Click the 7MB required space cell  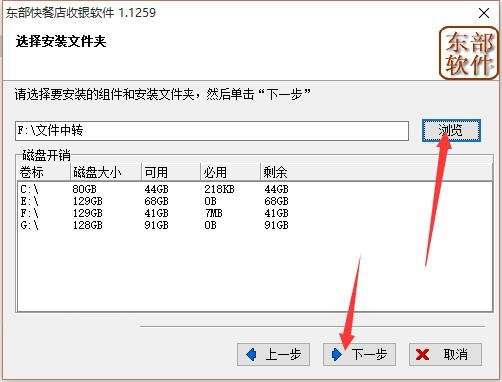pyautogui.click(x=213, y=213)
